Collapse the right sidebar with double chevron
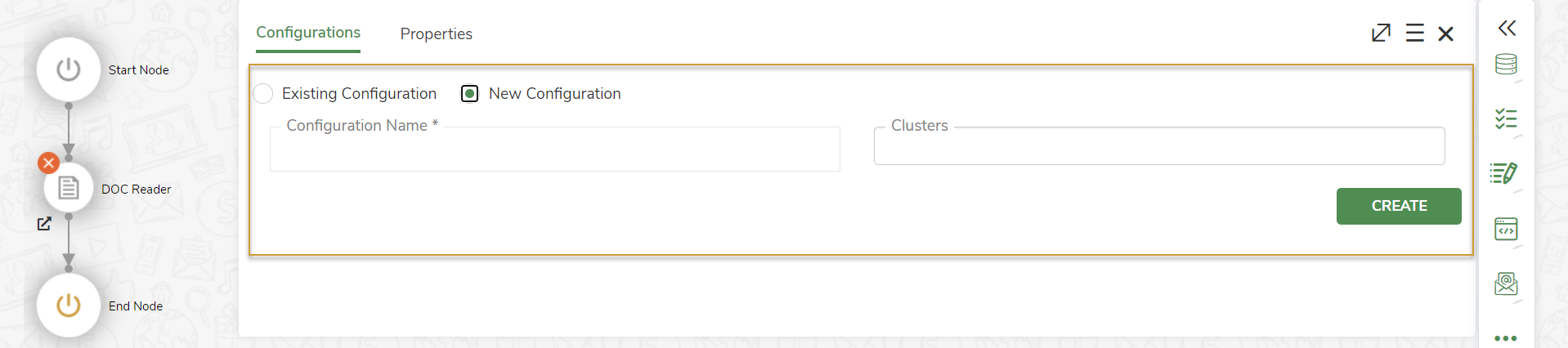The height and width of the screenshot is (348, 1568). 1507,28
